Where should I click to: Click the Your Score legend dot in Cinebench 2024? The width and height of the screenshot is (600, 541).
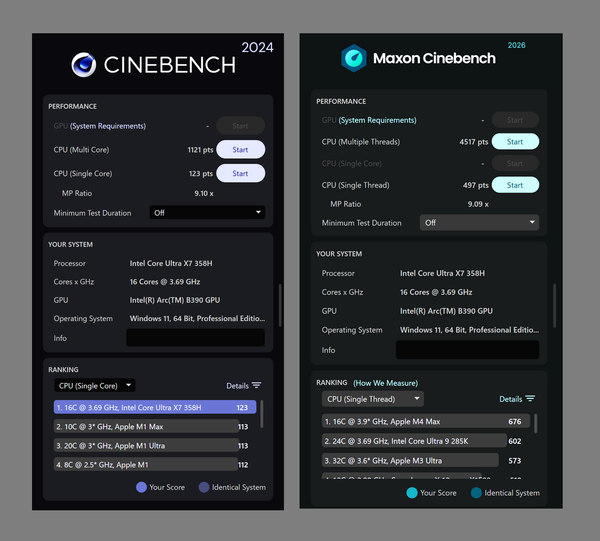coord(141,487)
